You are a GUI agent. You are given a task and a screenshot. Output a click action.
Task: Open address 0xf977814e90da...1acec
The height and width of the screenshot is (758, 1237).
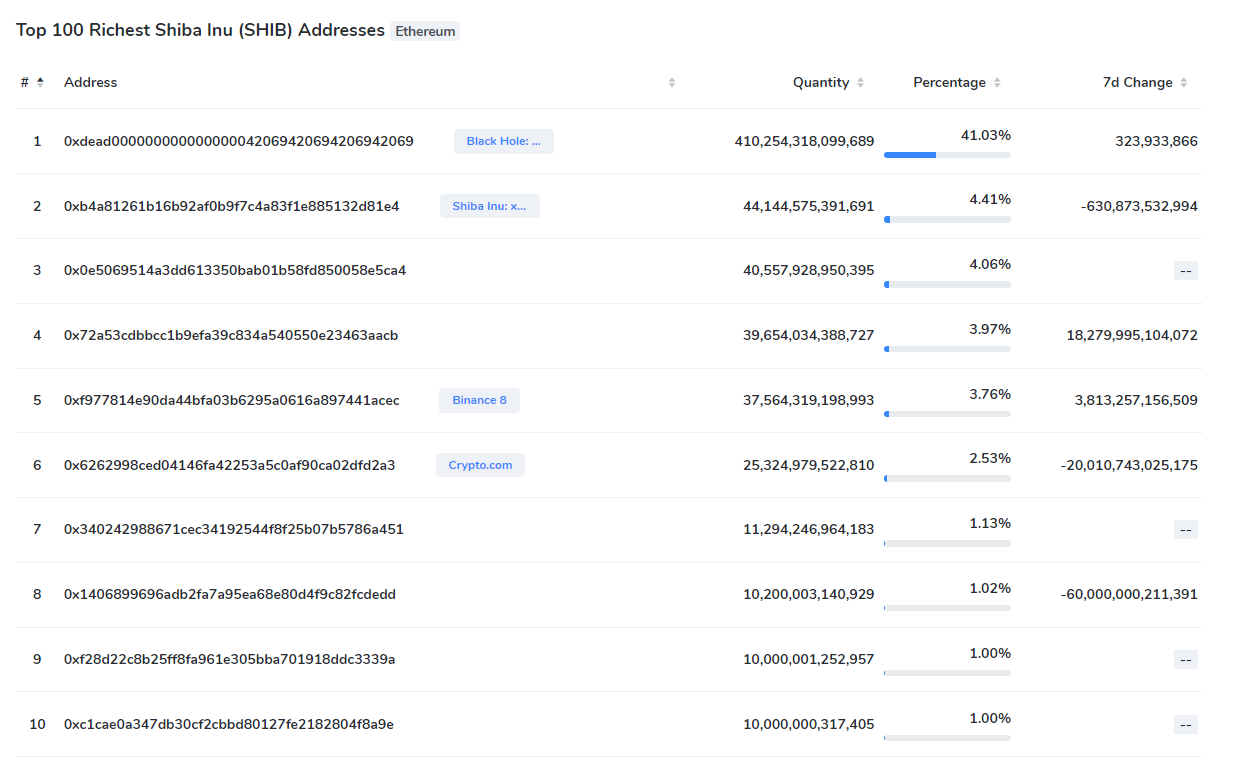[x=232, y=400]
